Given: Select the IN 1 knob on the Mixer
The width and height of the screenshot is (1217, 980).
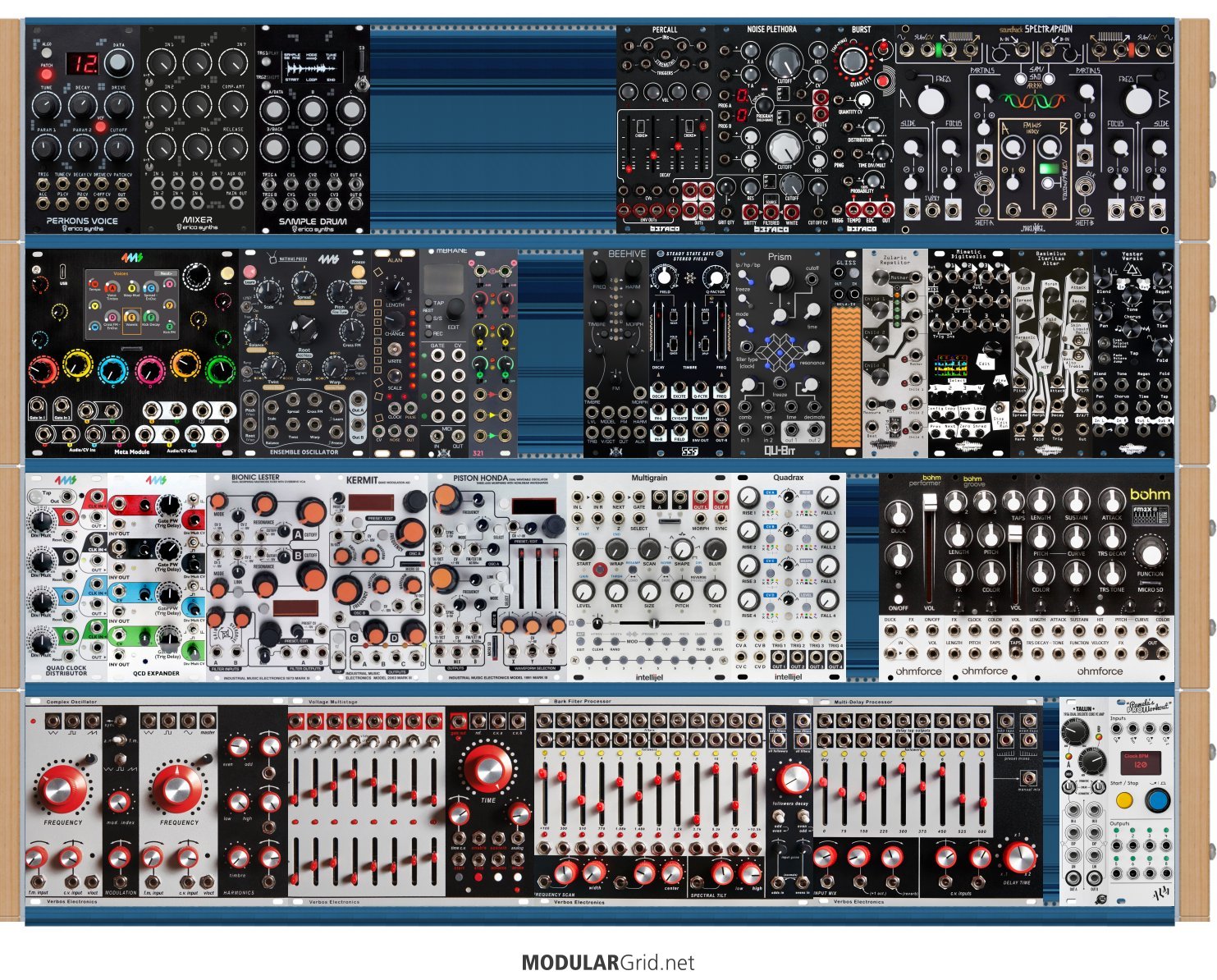Looking at the screenshot, I should coord(162,62).
